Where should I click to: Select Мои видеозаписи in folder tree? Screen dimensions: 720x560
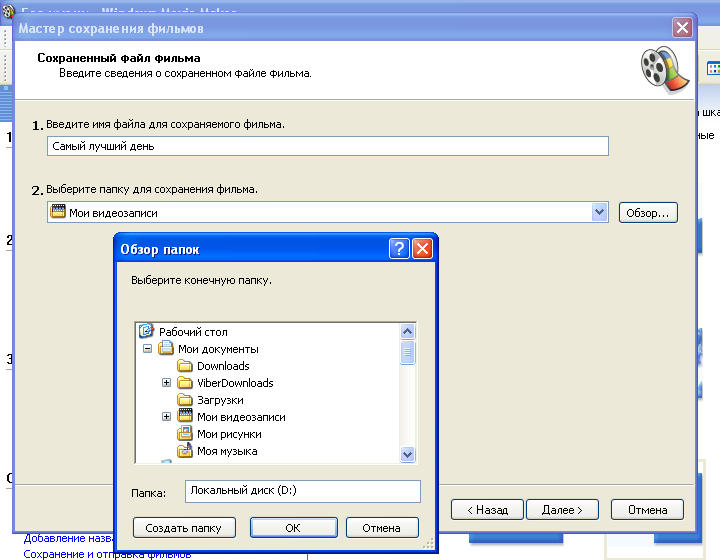pyautogui.click(x=241, y=417)
